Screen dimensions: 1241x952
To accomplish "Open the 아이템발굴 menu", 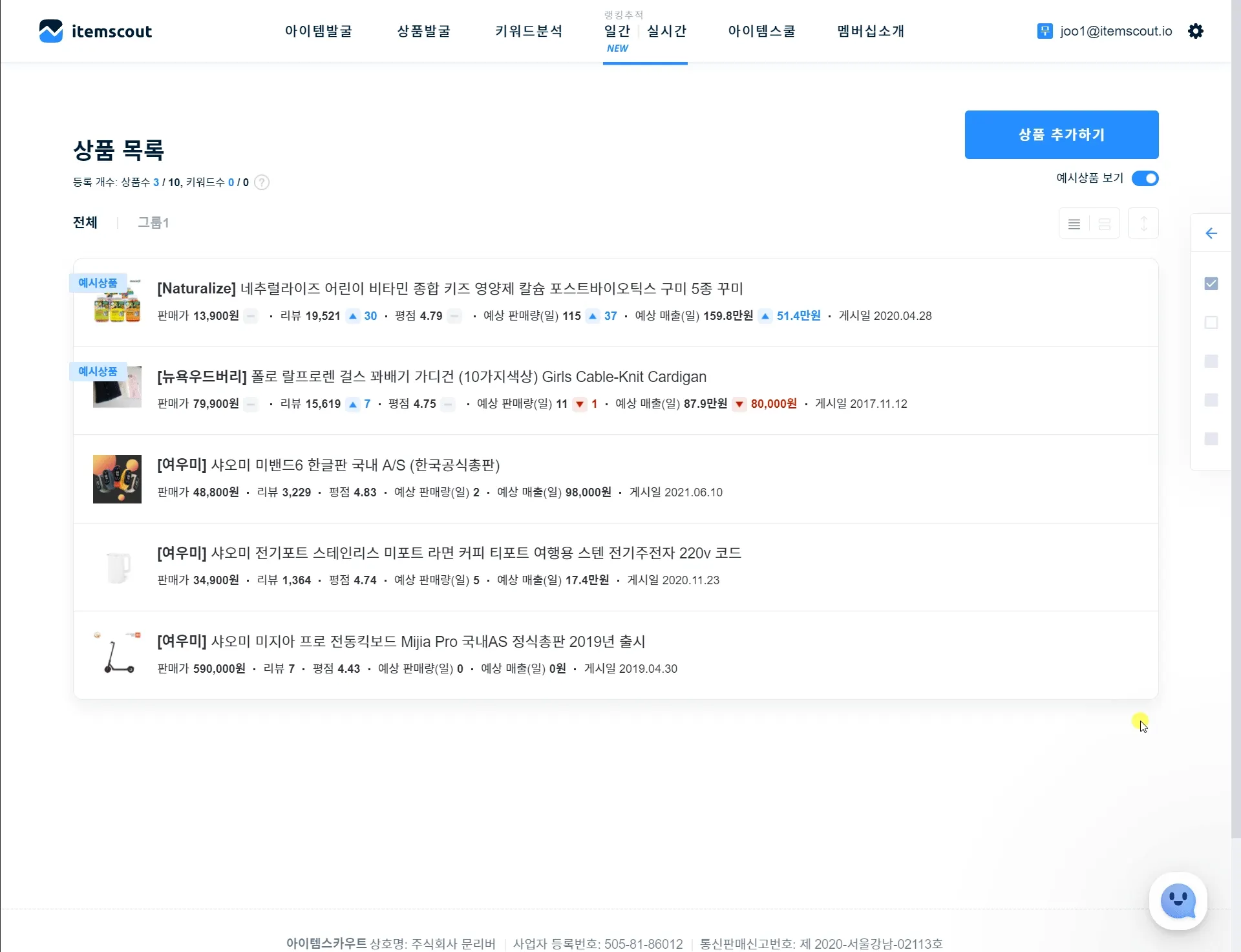I will click(319, 31).
